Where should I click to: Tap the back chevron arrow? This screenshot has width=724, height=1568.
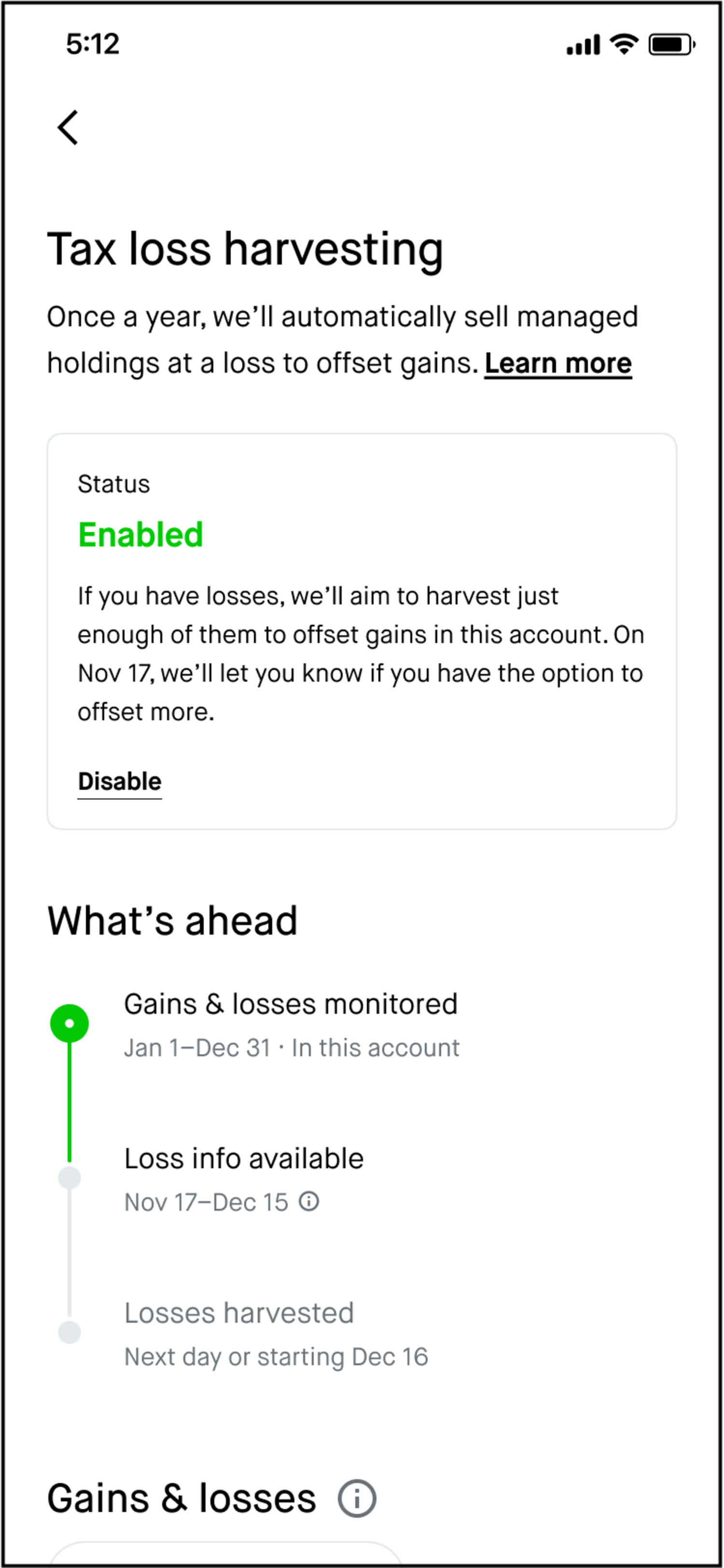click(x=67, y=127)
